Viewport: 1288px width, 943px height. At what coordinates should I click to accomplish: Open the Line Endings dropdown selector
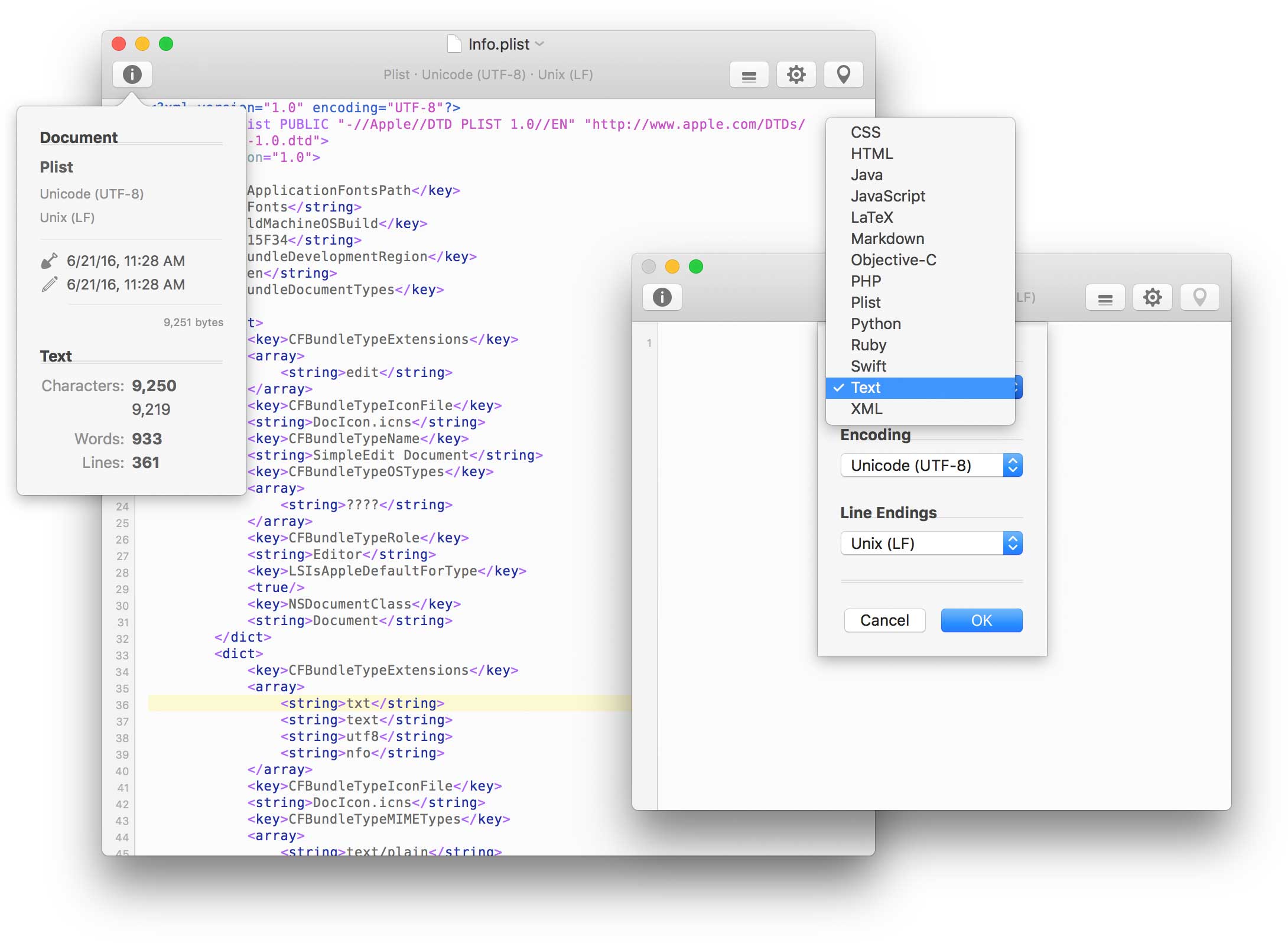(932, 545)
